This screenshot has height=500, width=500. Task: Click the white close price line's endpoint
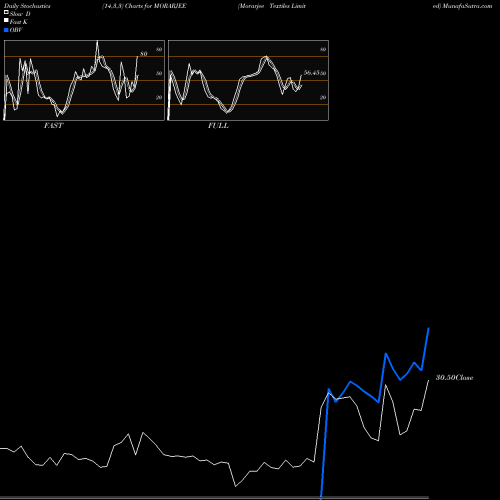(429, 380)
